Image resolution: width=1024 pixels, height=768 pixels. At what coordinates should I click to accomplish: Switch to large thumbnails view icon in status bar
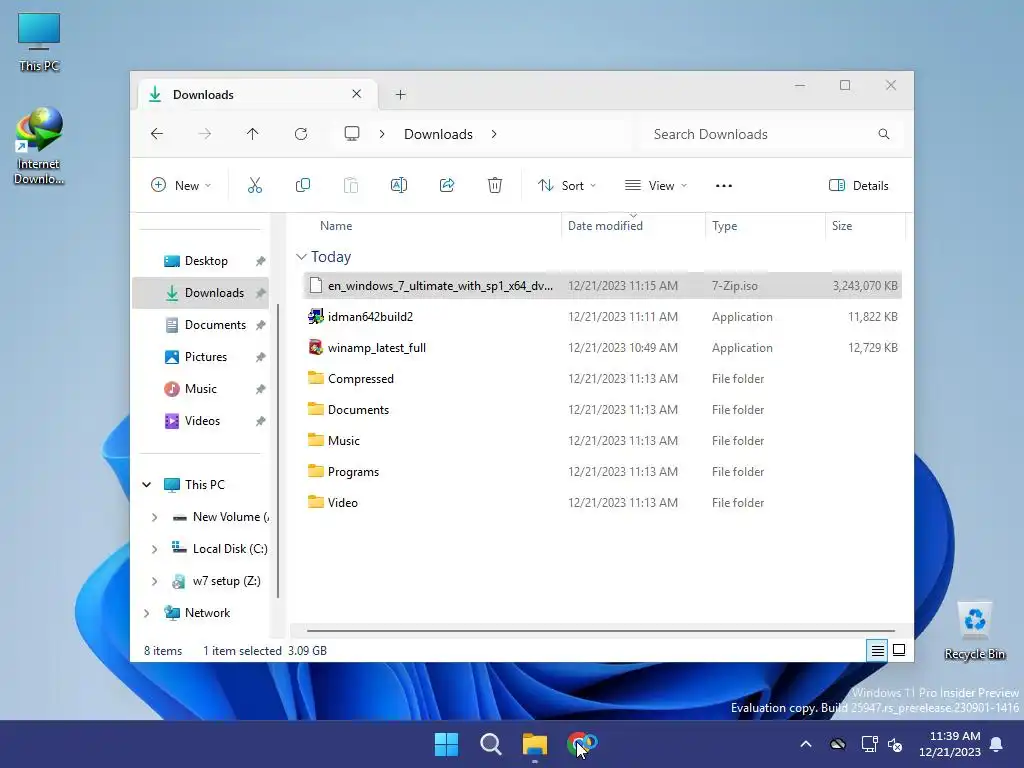click(899, 650)
